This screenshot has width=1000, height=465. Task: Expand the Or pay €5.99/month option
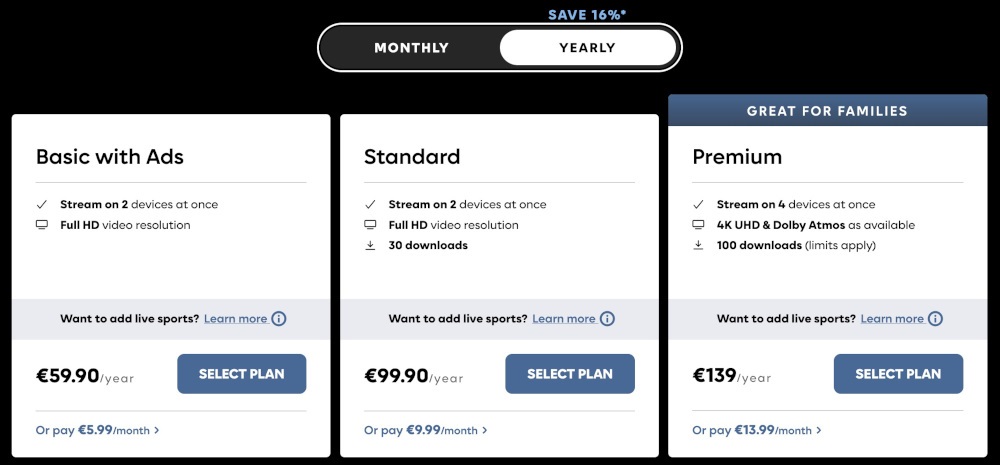tap(98, 431)
